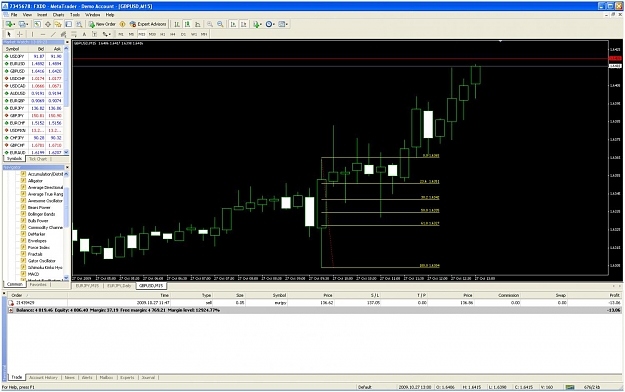
Task: Click the Zoom In magnifier icon
Action: click(210, 24)
